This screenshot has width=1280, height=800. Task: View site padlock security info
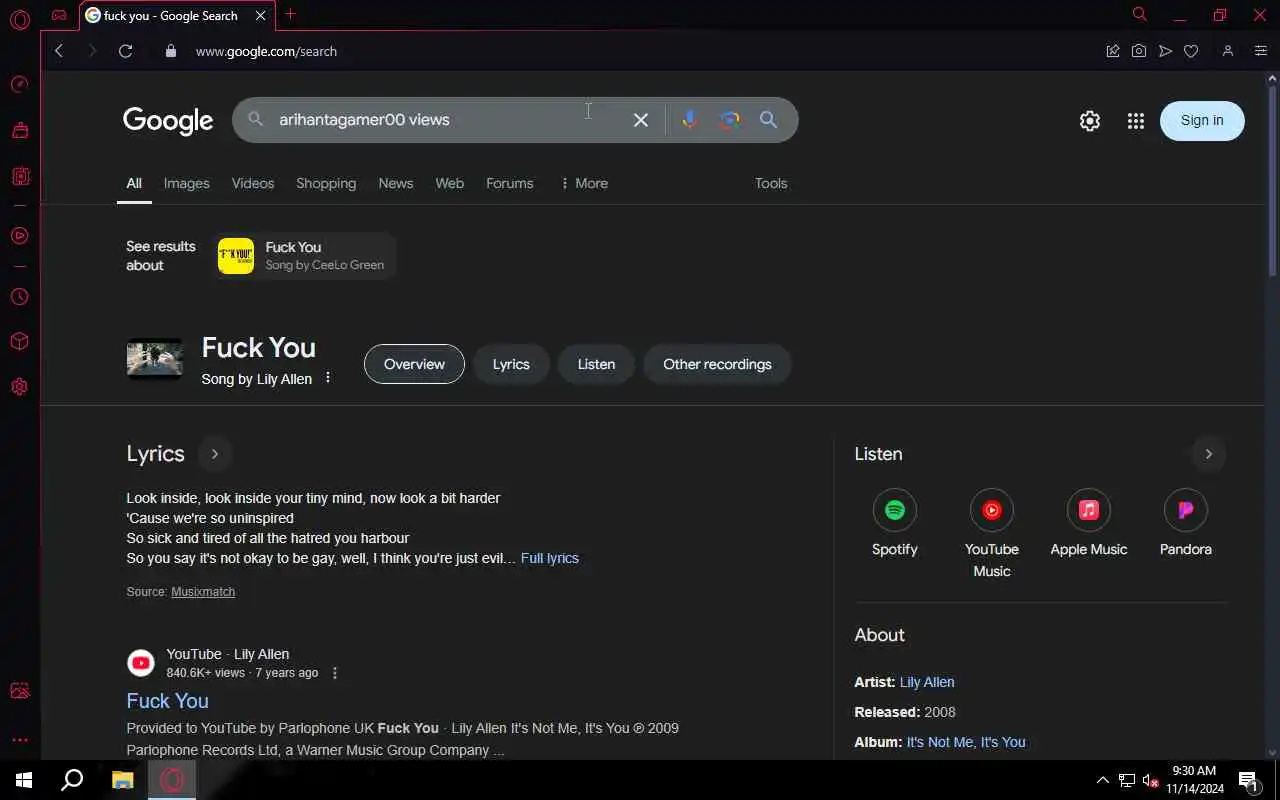170,51
